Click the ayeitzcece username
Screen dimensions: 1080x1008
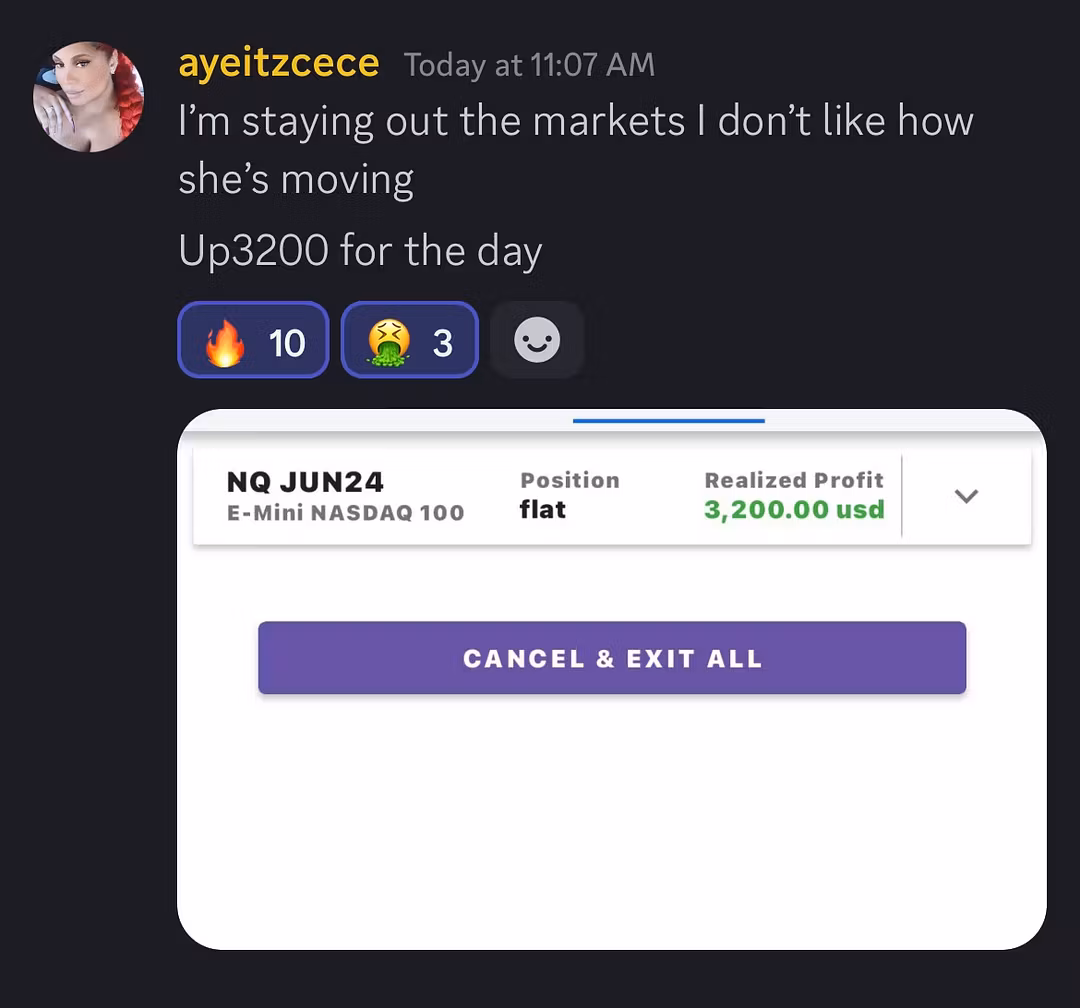[x=278, y=64]
